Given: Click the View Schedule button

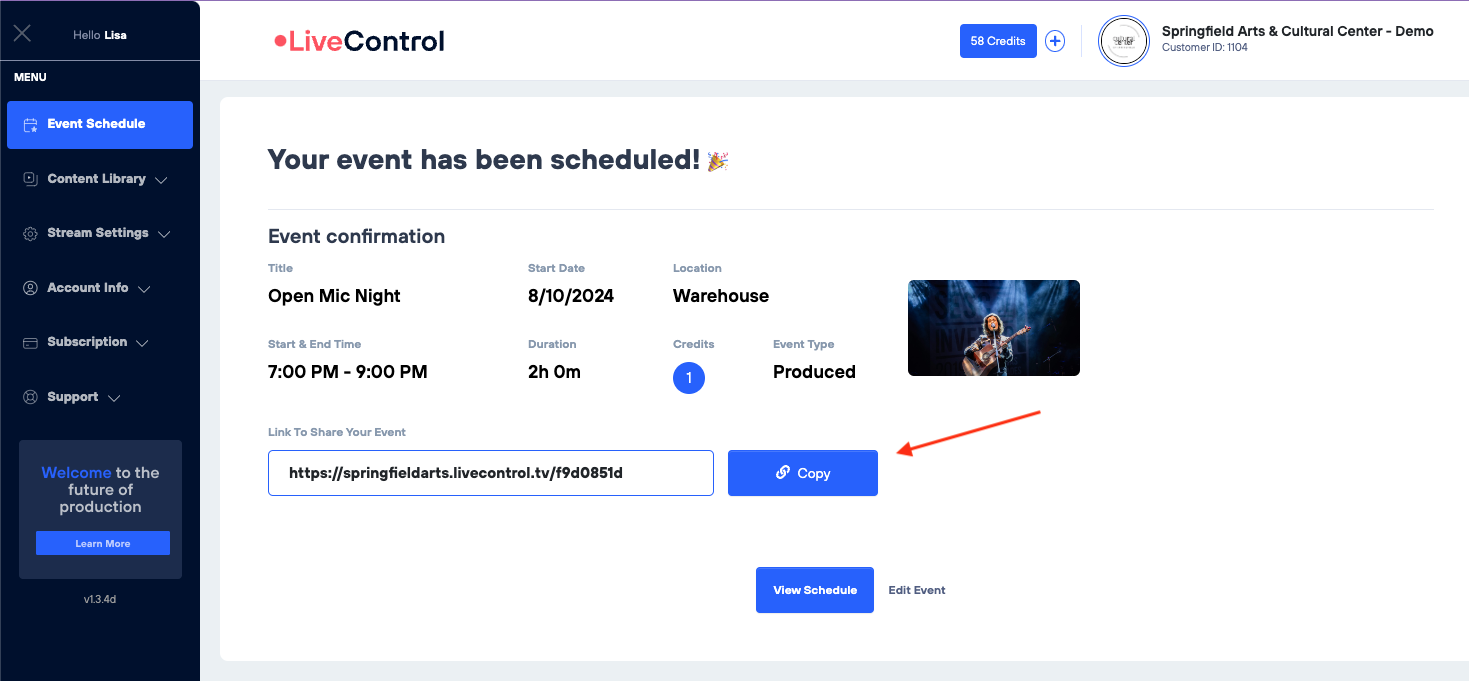Looking at the screenshot, I should click(814, 590).
